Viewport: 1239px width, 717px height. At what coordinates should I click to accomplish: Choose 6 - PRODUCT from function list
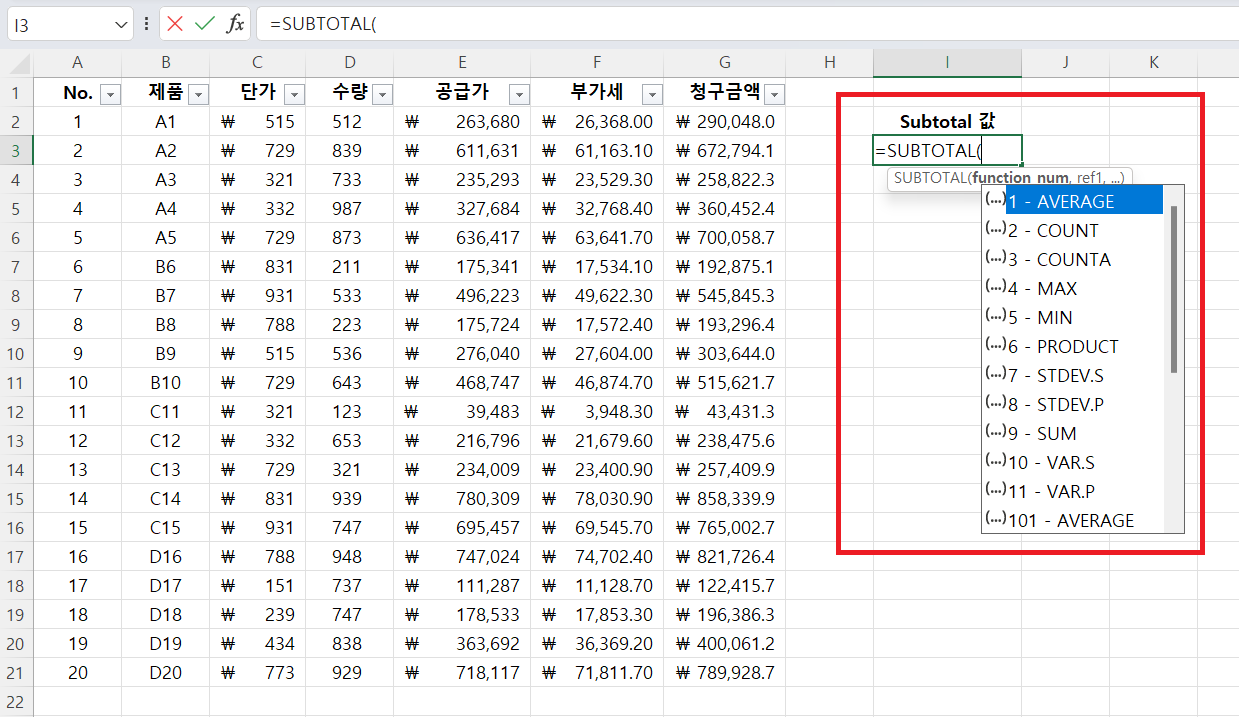tap(1074, 346)
